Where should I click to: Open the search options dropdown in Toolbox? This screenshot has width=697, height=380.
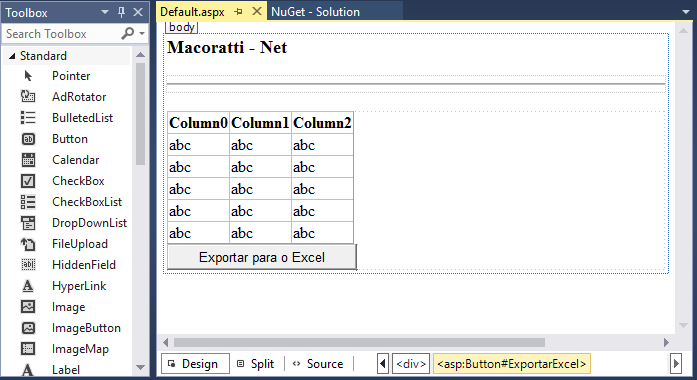[x=142, y=33]
